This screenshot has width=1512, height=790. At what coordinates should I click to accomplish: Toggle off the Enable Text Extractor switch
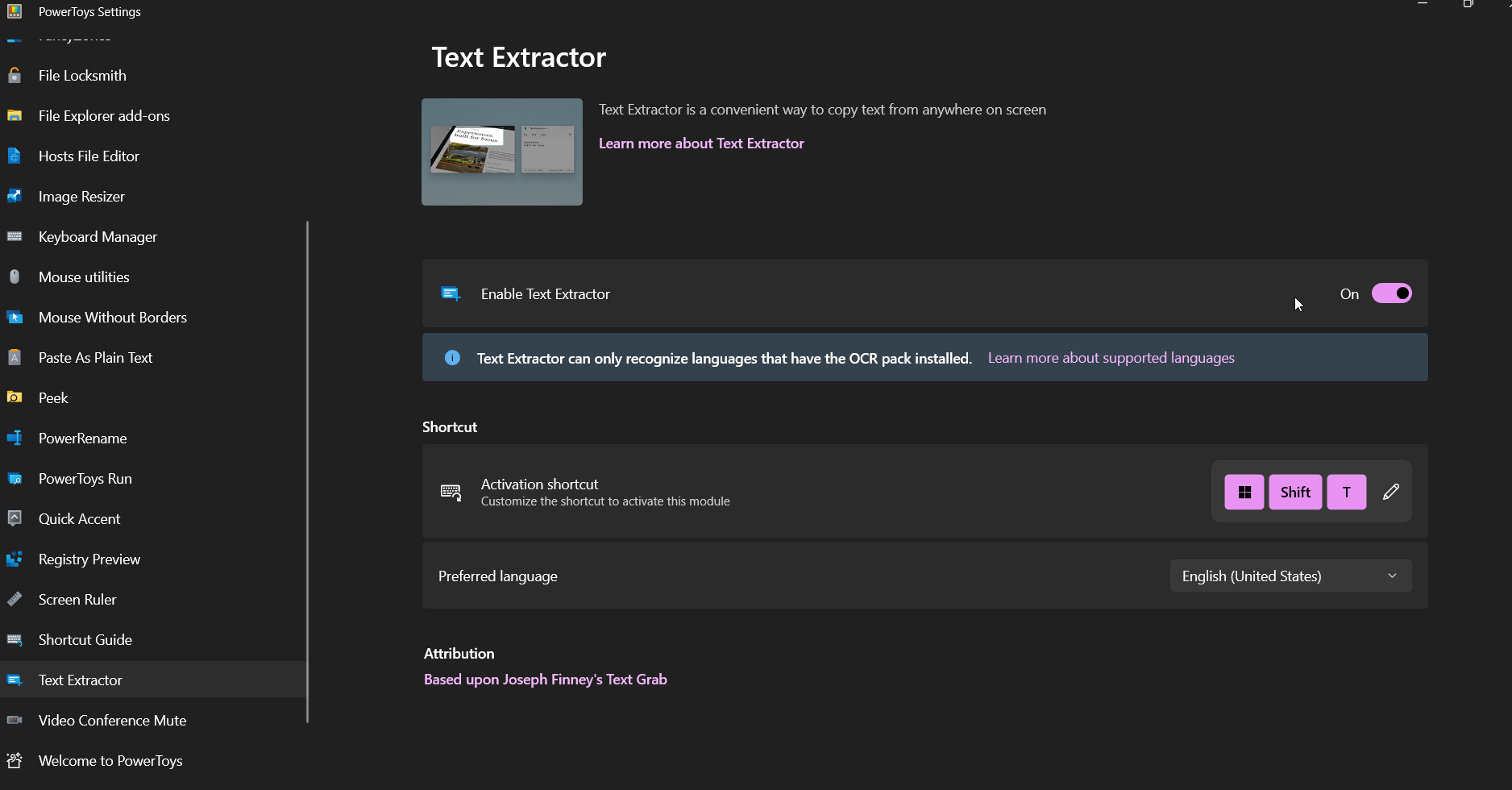point(1392,293)
